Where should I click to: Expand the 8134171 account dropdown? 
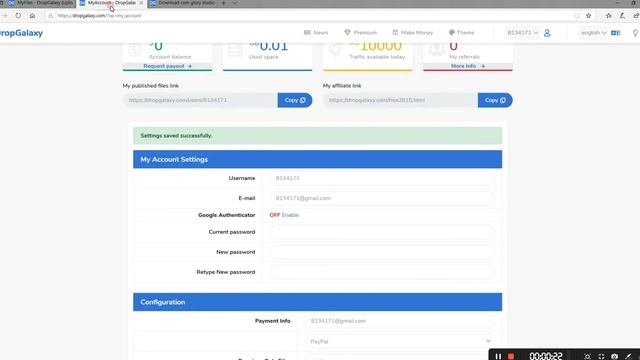(x=522, y=33)
